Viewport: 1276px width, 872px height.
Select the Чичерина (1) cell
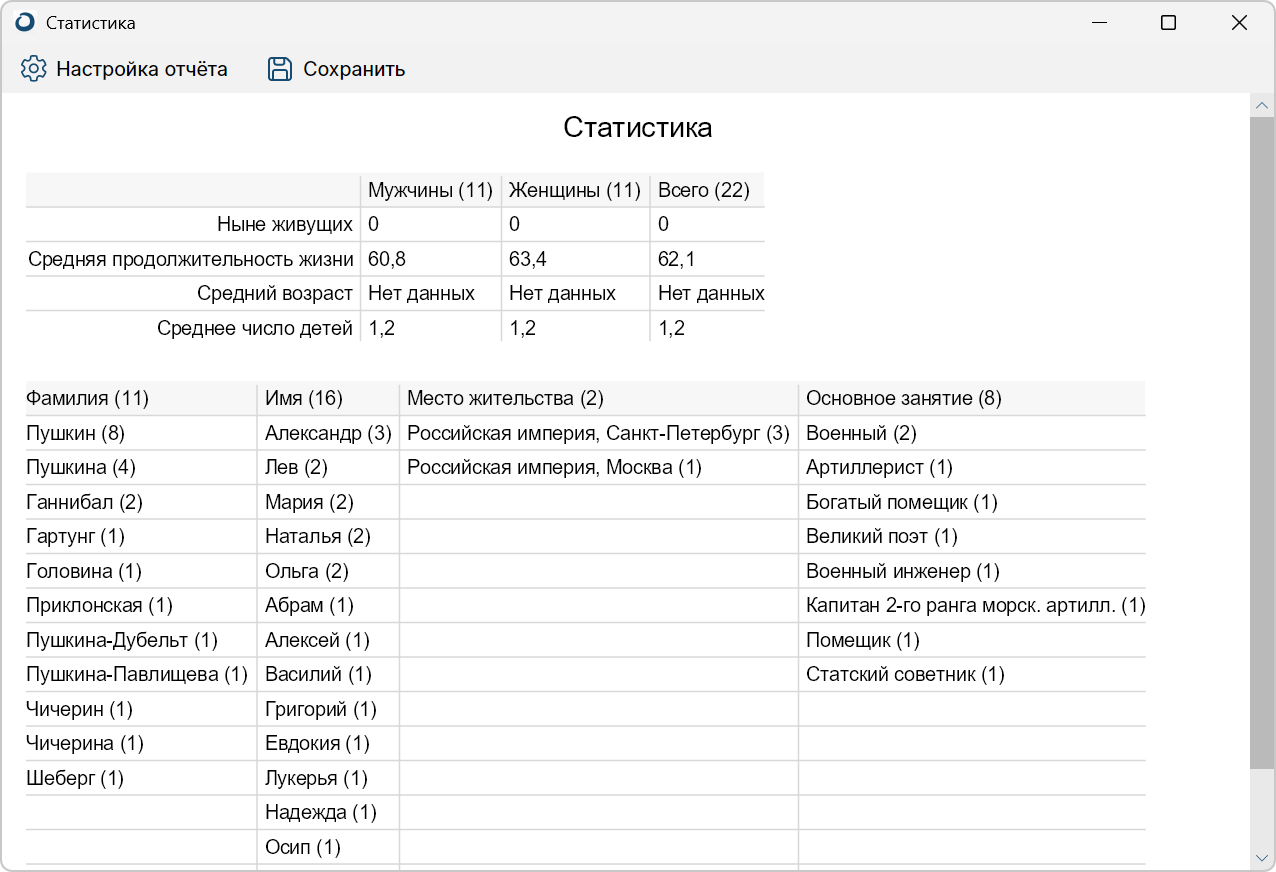141,743
